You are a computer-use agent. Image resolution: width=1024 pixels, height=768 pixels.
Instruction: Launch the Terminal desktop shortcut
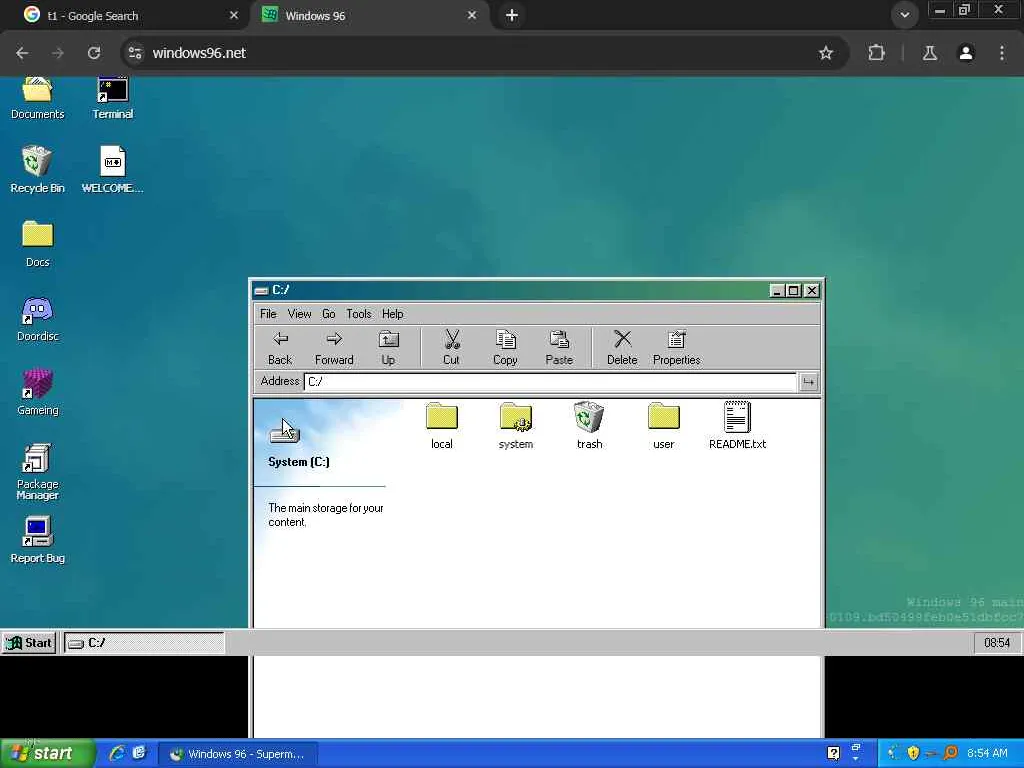click(112, 98)
